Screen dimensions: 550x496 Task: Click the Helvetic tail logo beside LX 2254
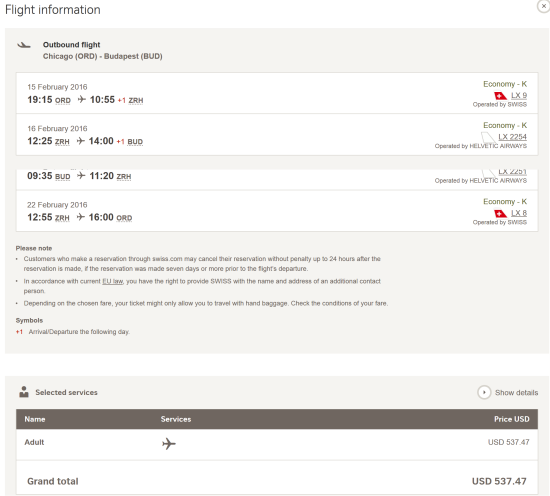488,137
